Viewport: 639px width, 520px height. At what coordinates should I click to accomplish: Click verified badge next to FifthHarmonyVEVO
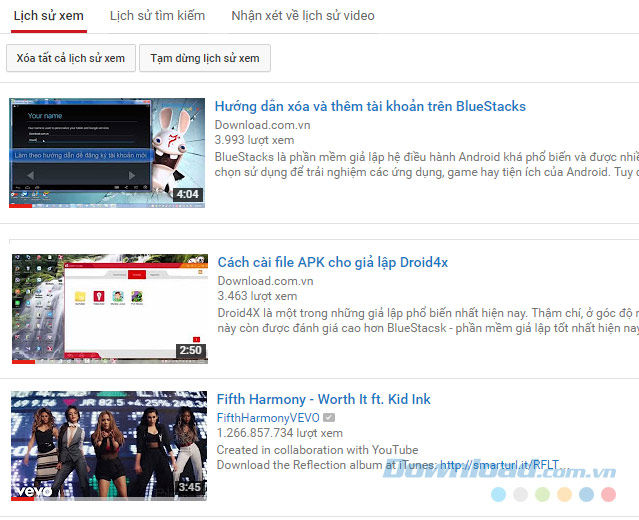[329, 418]
